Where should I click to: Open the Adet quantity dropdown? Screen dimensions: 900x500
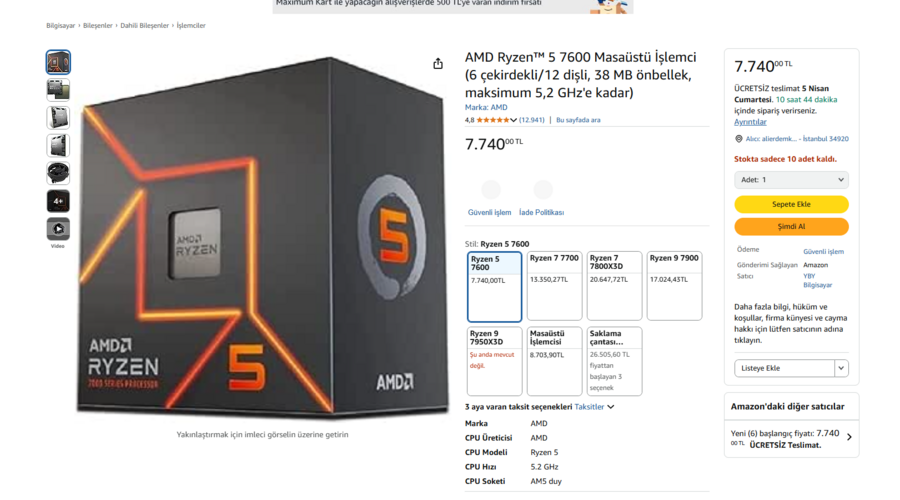click(792, 180)
